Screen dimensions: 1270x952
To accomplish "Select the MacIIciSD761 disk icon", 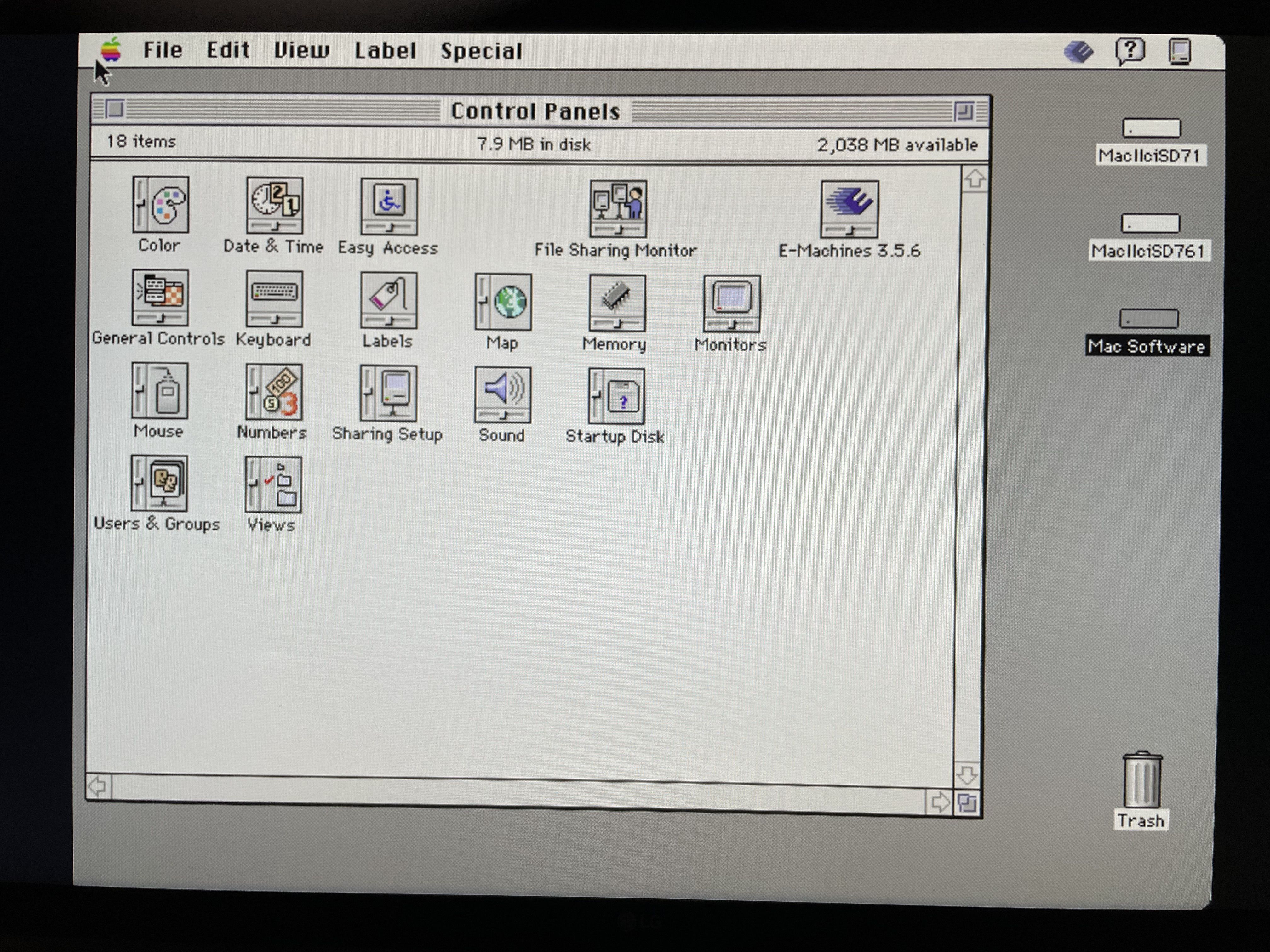I will [x=1150, y=223].
